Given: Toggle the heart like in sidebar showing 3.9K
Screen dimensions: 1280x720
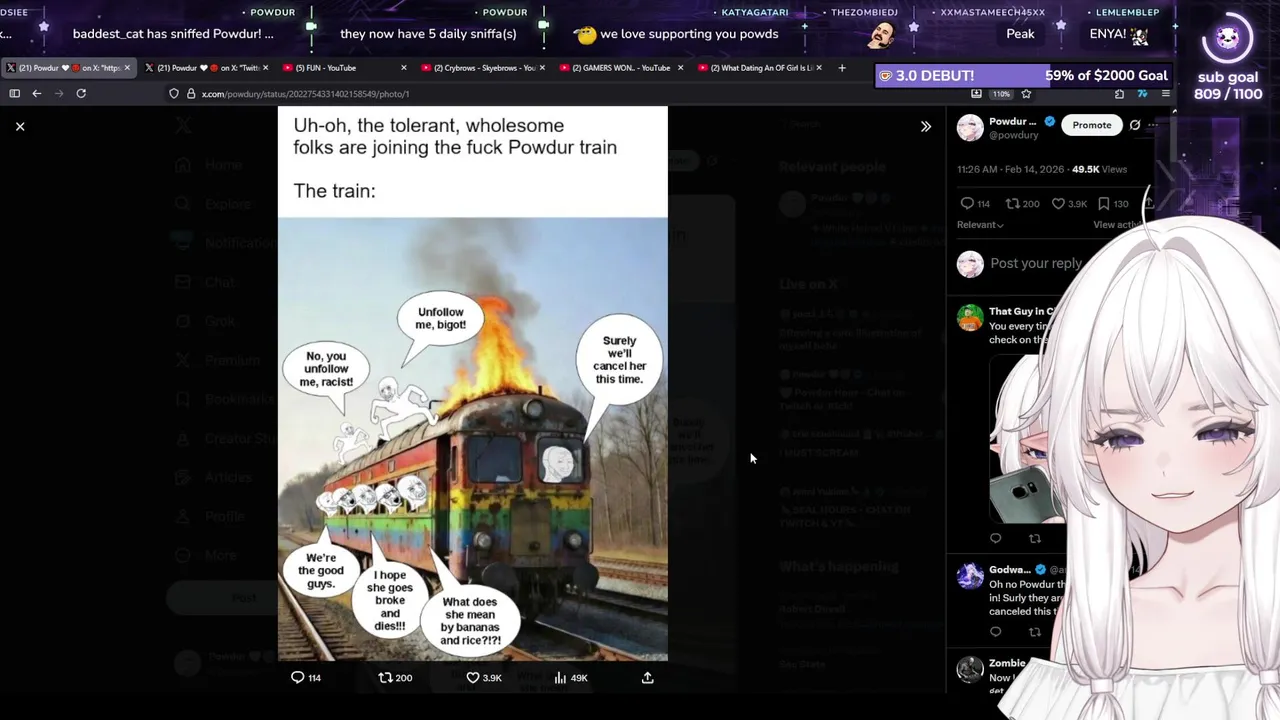Looking at the screenshot, I should pyautogui.click(x=1057, y=203).
